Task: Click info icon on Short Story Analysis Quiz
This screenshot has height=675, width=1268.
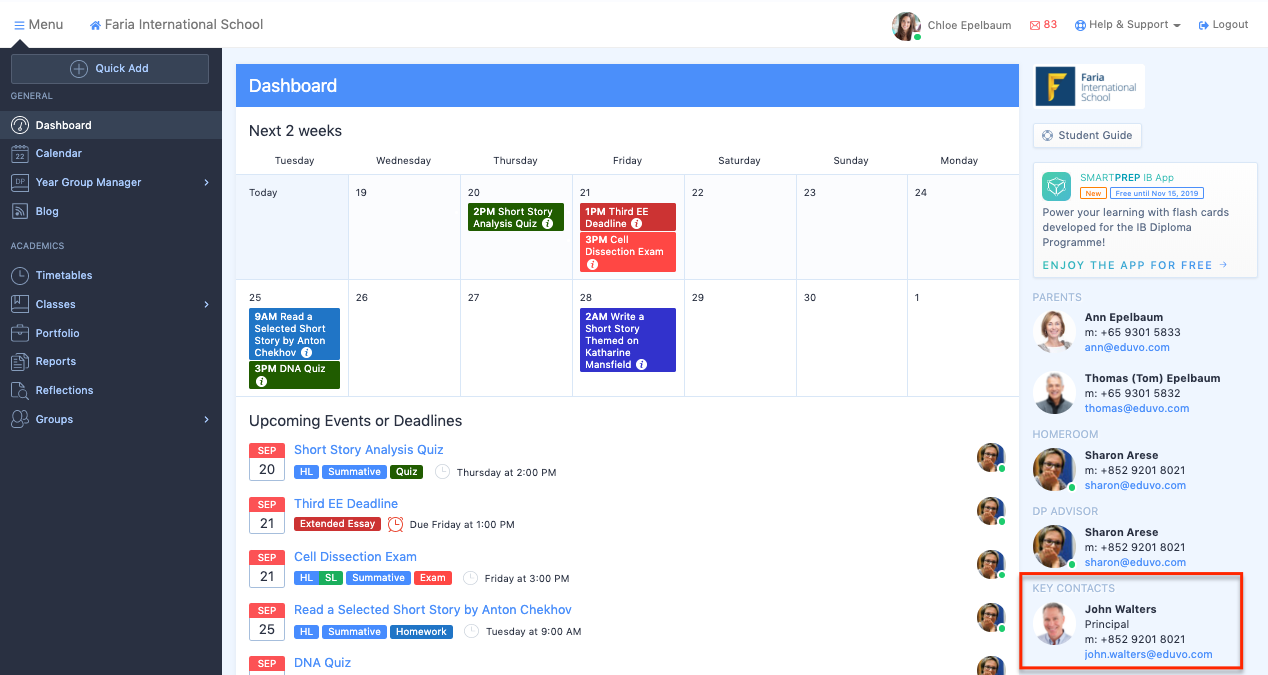Action: 548,224
